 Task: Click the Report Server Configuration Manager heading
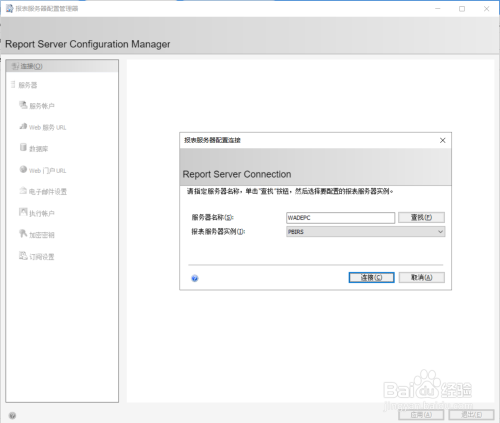(88, 44)
